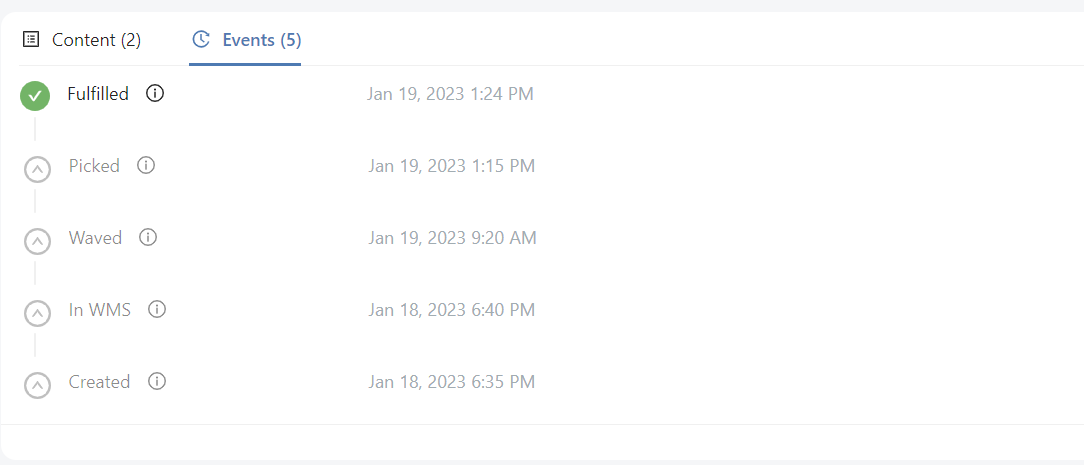Click the clock icon on Events tab
Image resolution: width=1084 pixels, height=465 pixels.
pos(201,40)
